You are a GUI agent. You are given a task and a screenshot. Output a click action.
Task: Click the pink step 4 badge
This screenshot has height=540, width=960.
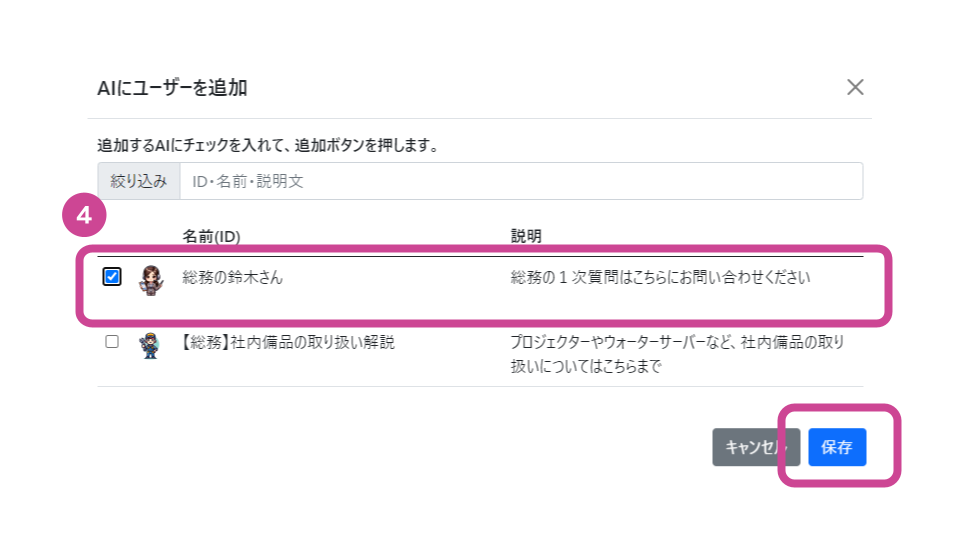tap(86, 216)
